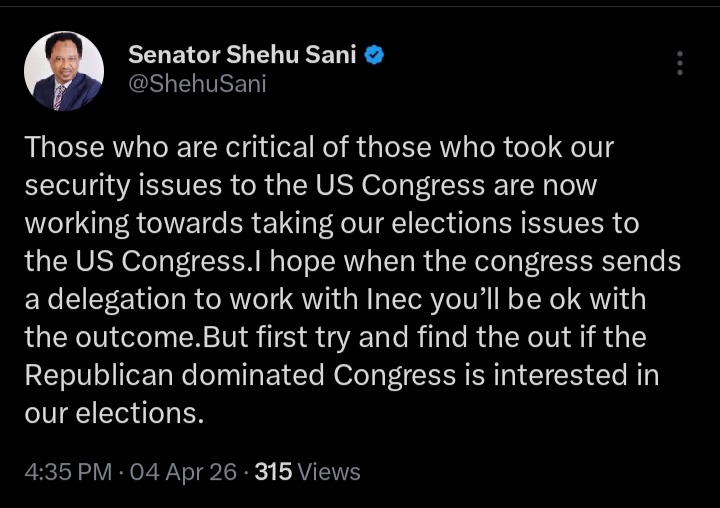Click the 315 view count number
Image resolution: width=720 pixels, height=508 pixels.
pos(272,471)
